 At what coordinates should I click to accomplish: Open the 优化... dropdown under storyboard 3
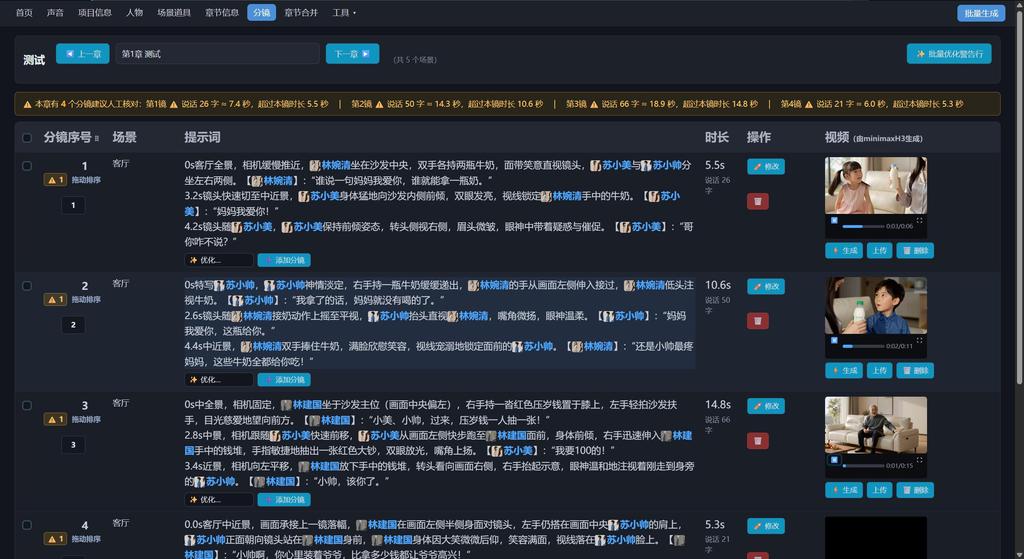219,500
